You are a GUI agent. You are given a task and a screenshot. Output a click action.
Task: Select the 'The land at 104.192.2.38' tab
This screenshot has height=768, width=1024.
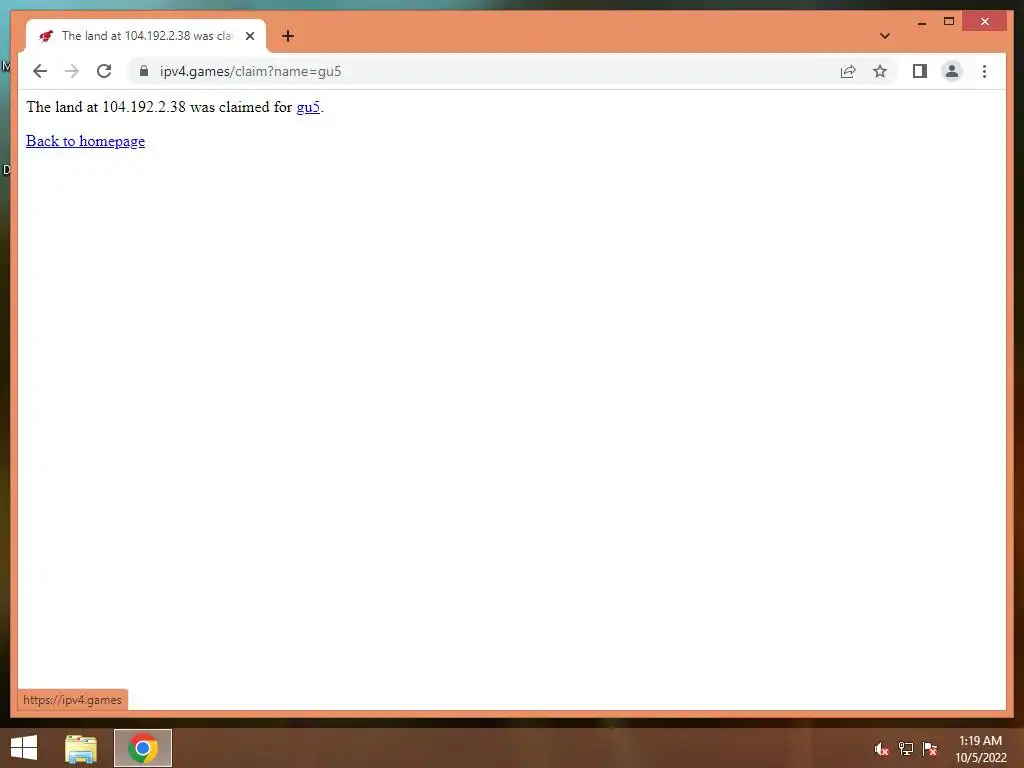click(146, 36)
